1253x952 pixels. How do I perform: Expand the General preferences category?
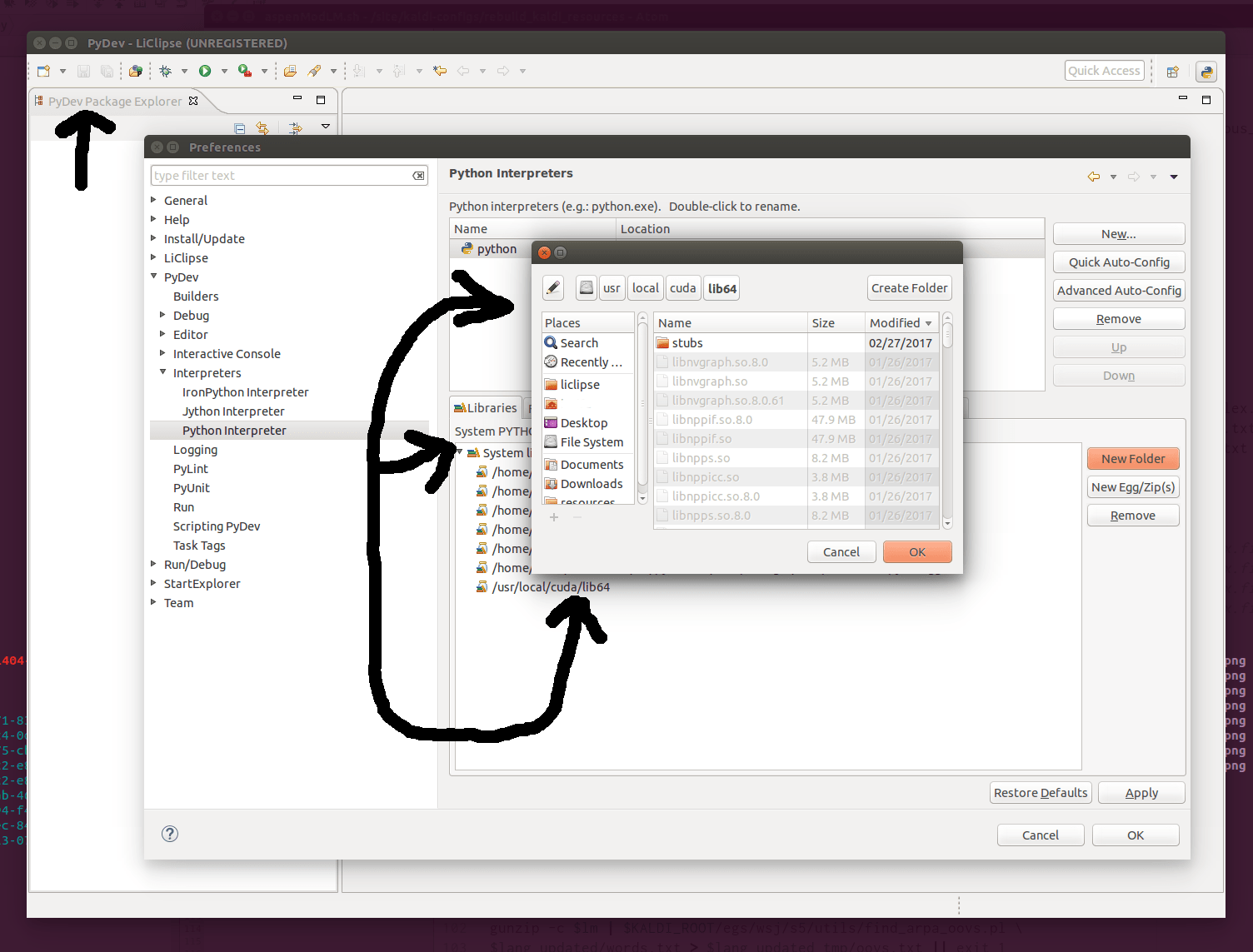pos(154,200)
